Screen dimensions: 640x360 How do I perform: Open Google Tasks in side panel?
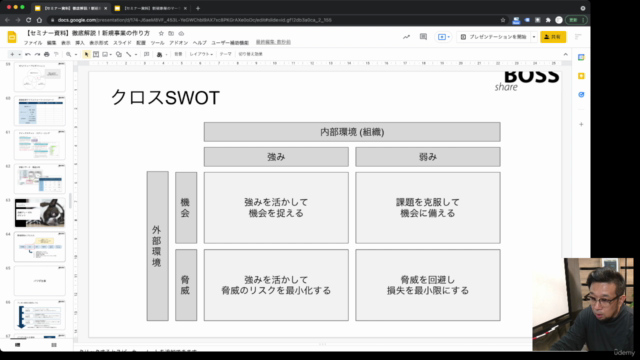pos(581,95)
